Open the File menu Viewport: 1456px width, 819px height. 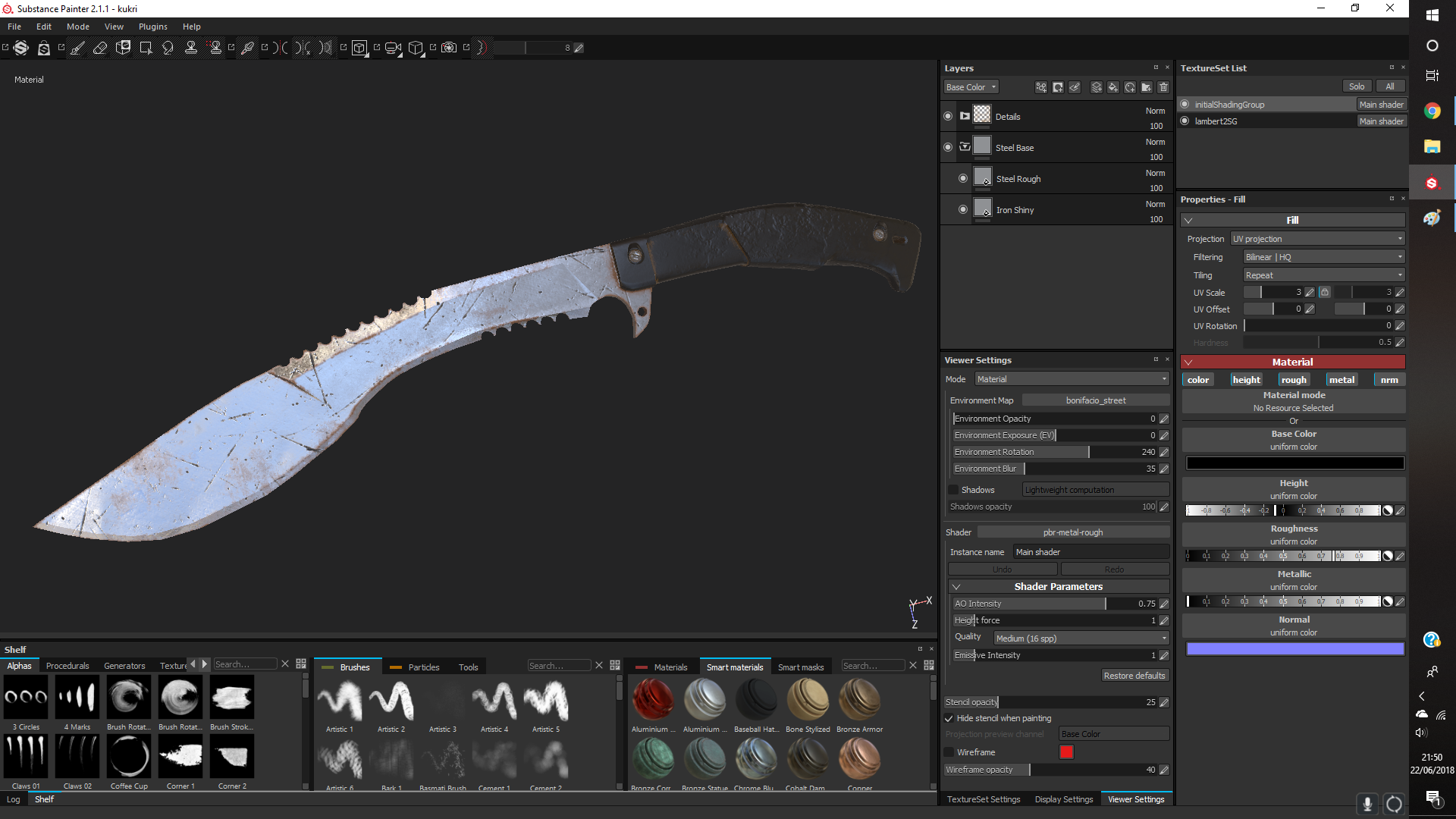pyautogui.click(x=14, y=27)
